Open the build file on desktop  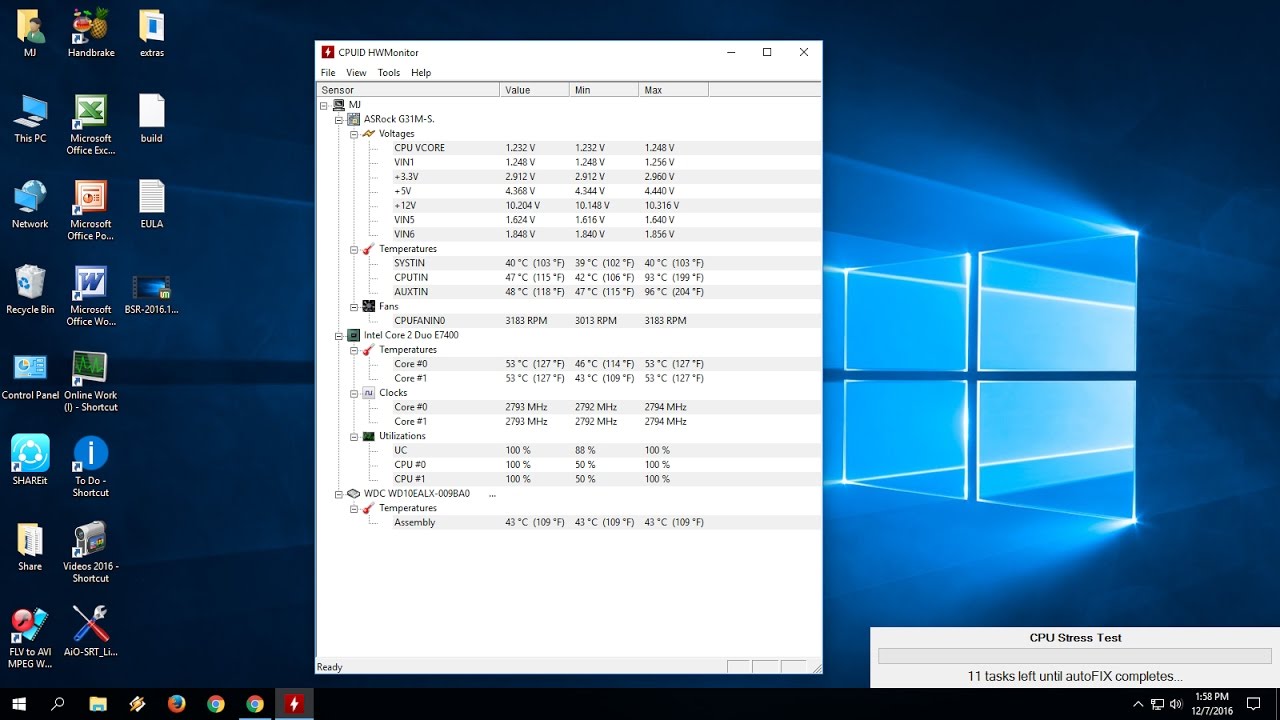[x=152, y=119]
